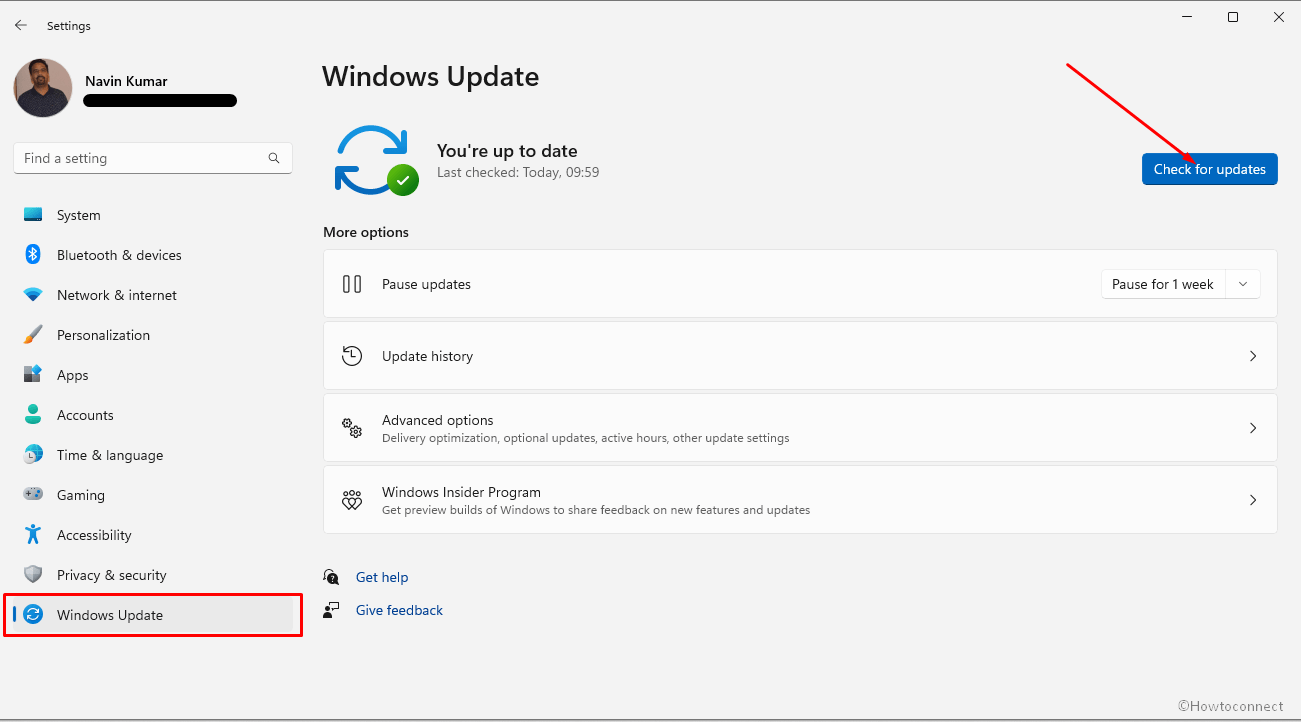Click the Windows Update sync icon in sidebar
This screenshot has width=1301, height=722.
(x=33, y=615)
